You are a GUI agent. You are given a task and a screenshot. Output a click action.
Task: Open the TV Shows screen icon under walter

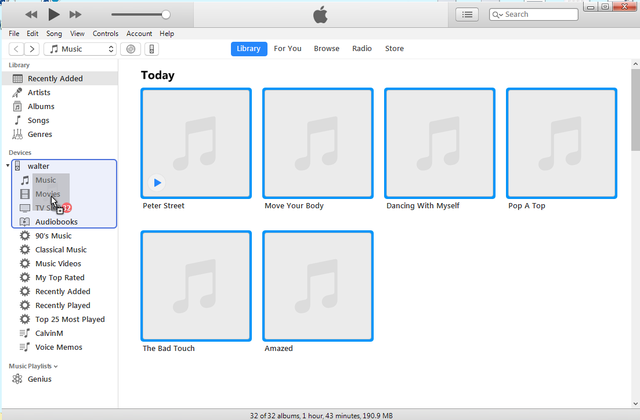tap(25, 208)
